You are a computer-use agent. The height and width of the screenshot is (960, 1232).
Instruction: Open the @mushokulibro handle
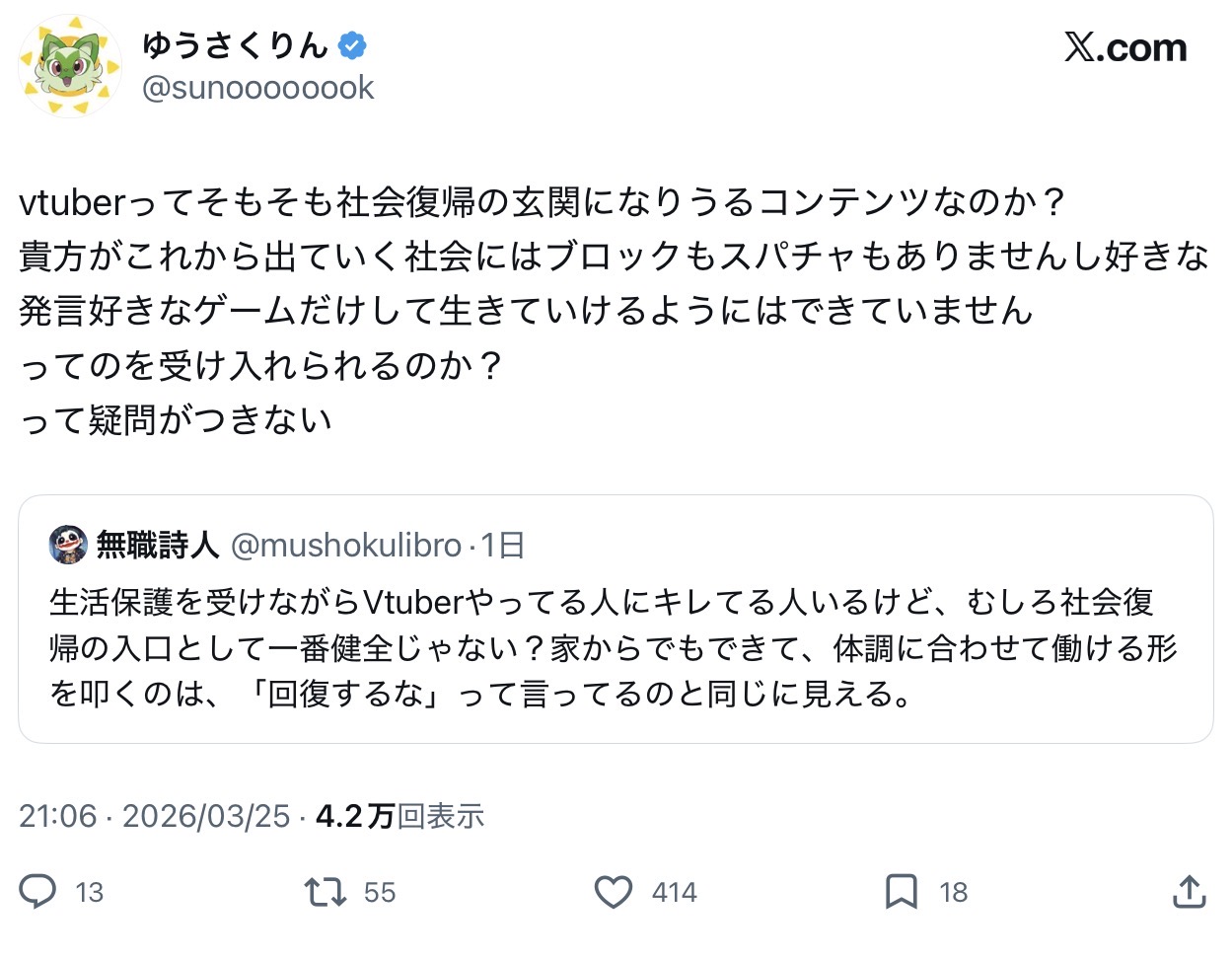(x=346, y=545)
